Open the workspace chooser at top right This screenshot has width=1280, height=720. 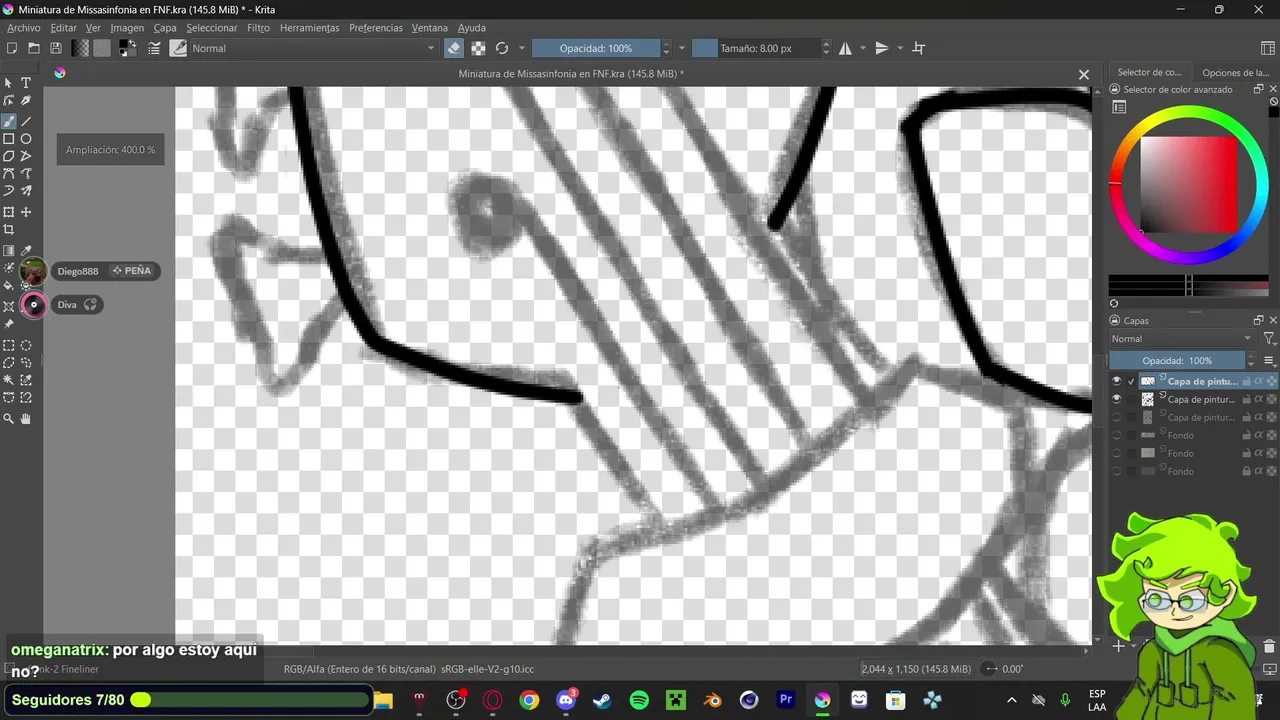tap(1268, 48)
